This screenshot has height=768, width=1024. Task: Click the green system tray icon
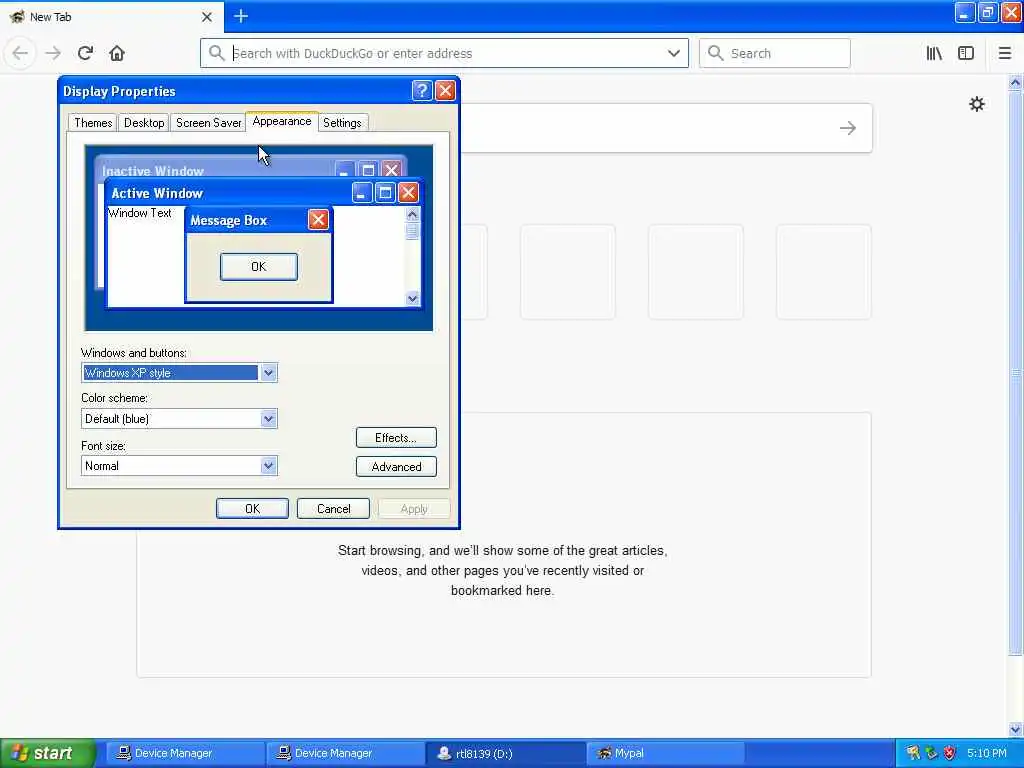click(x=931, y=754)
